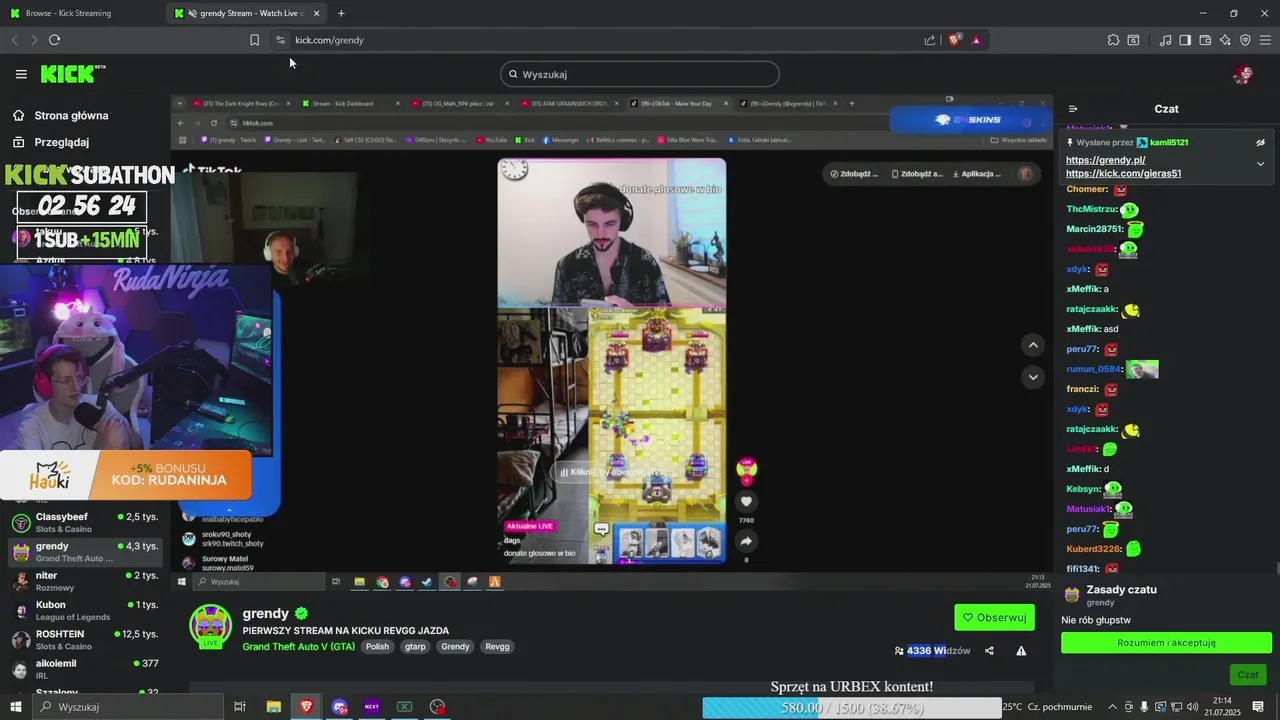Open Kubon channel in sidebar

(x=85, y=610)
